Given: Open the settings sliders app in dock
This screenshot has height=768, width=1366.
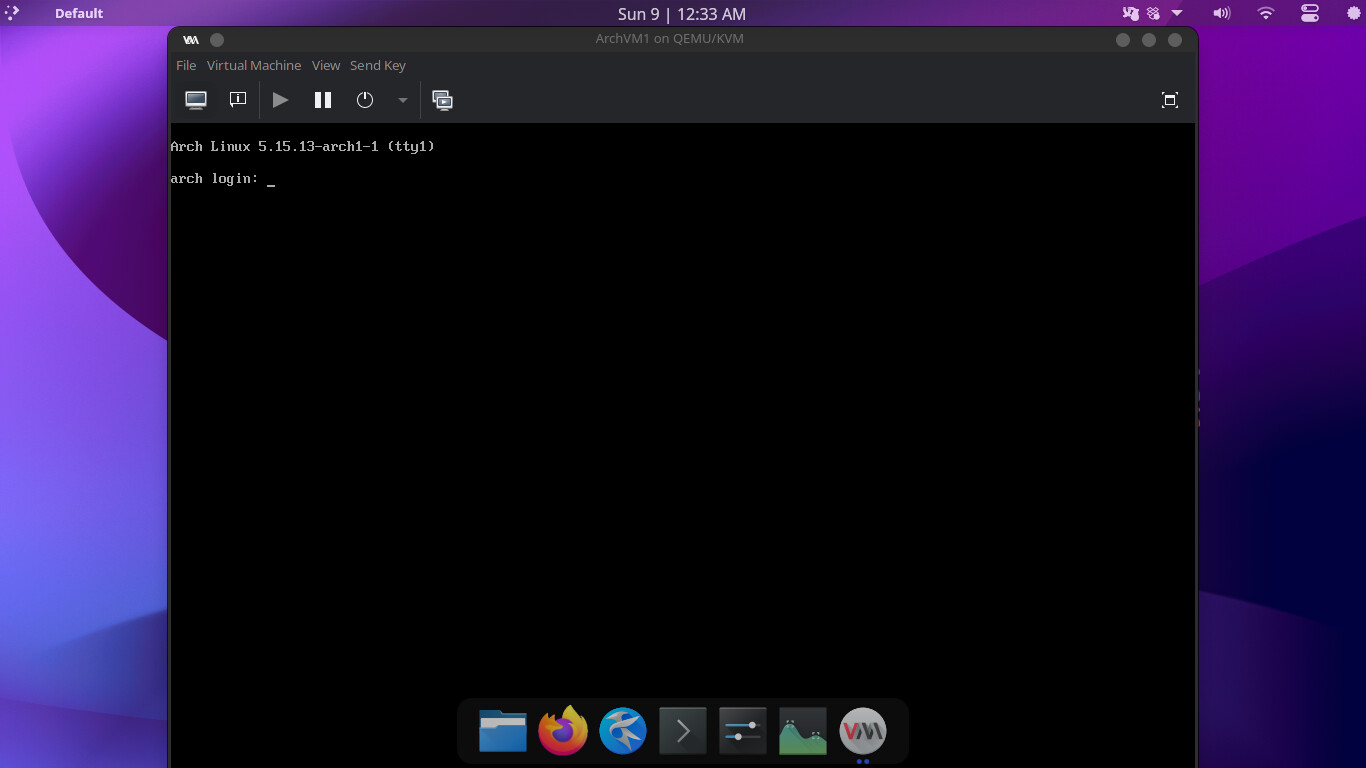Looking at the screenshot, I should click(743, 731).
